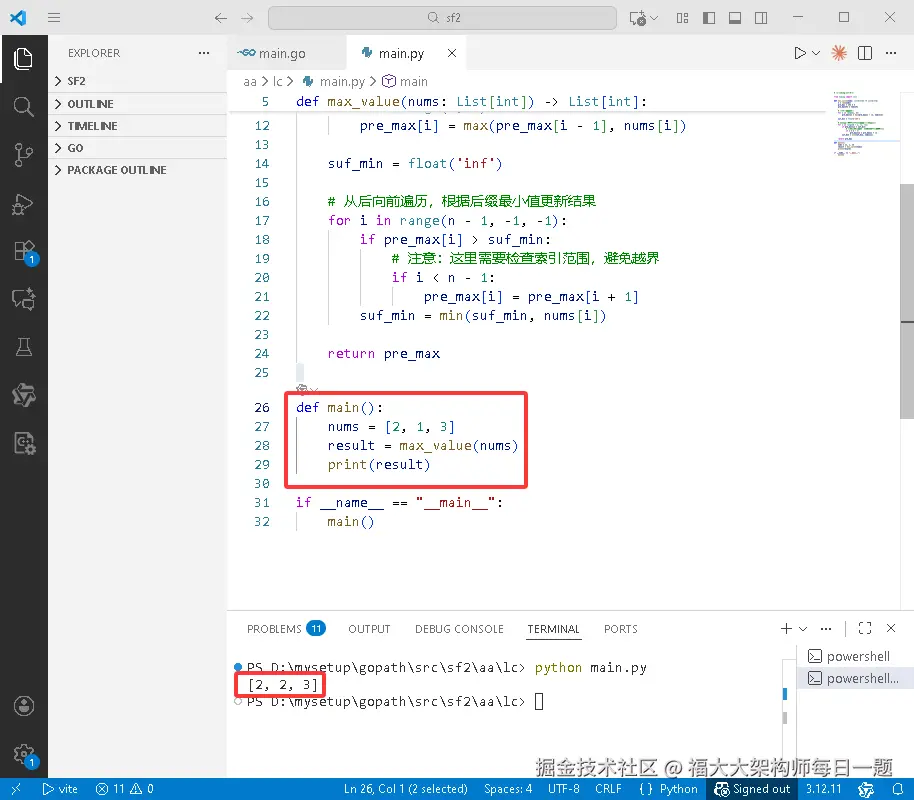Click Signed out status item

(752, 789)
